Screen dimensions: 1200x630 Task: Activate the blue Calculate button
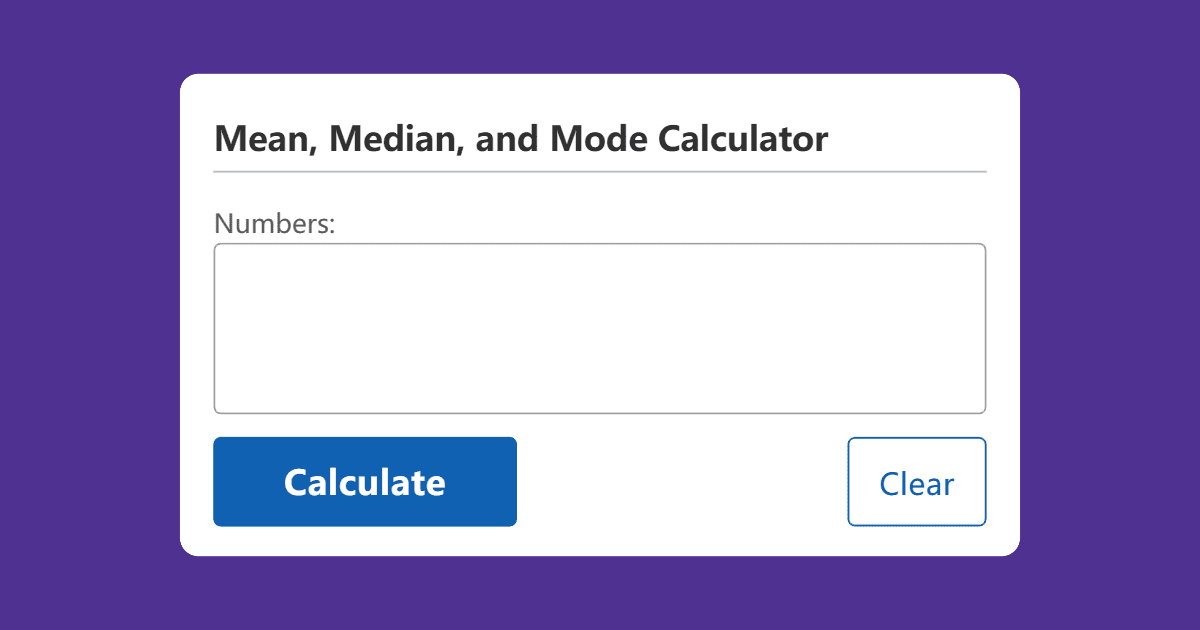(x=364, y=481)
